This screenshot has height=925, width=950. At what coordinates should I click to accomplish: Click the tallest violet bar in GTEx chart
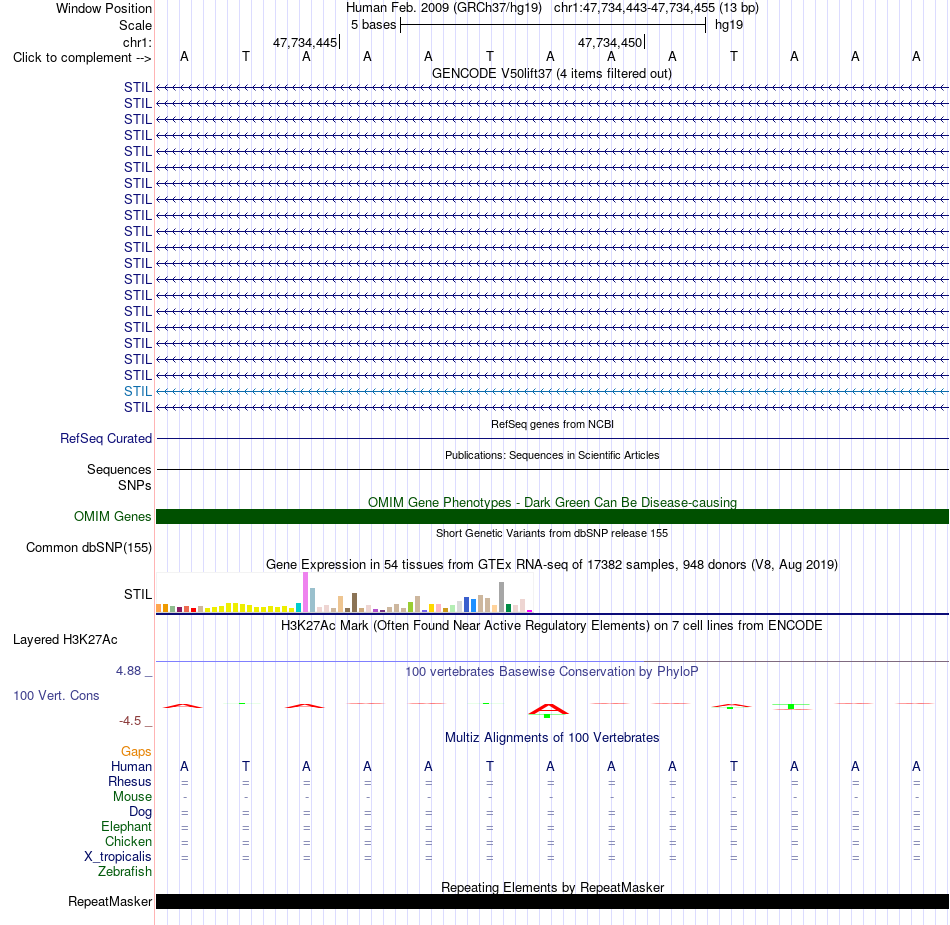click(305, 592)
